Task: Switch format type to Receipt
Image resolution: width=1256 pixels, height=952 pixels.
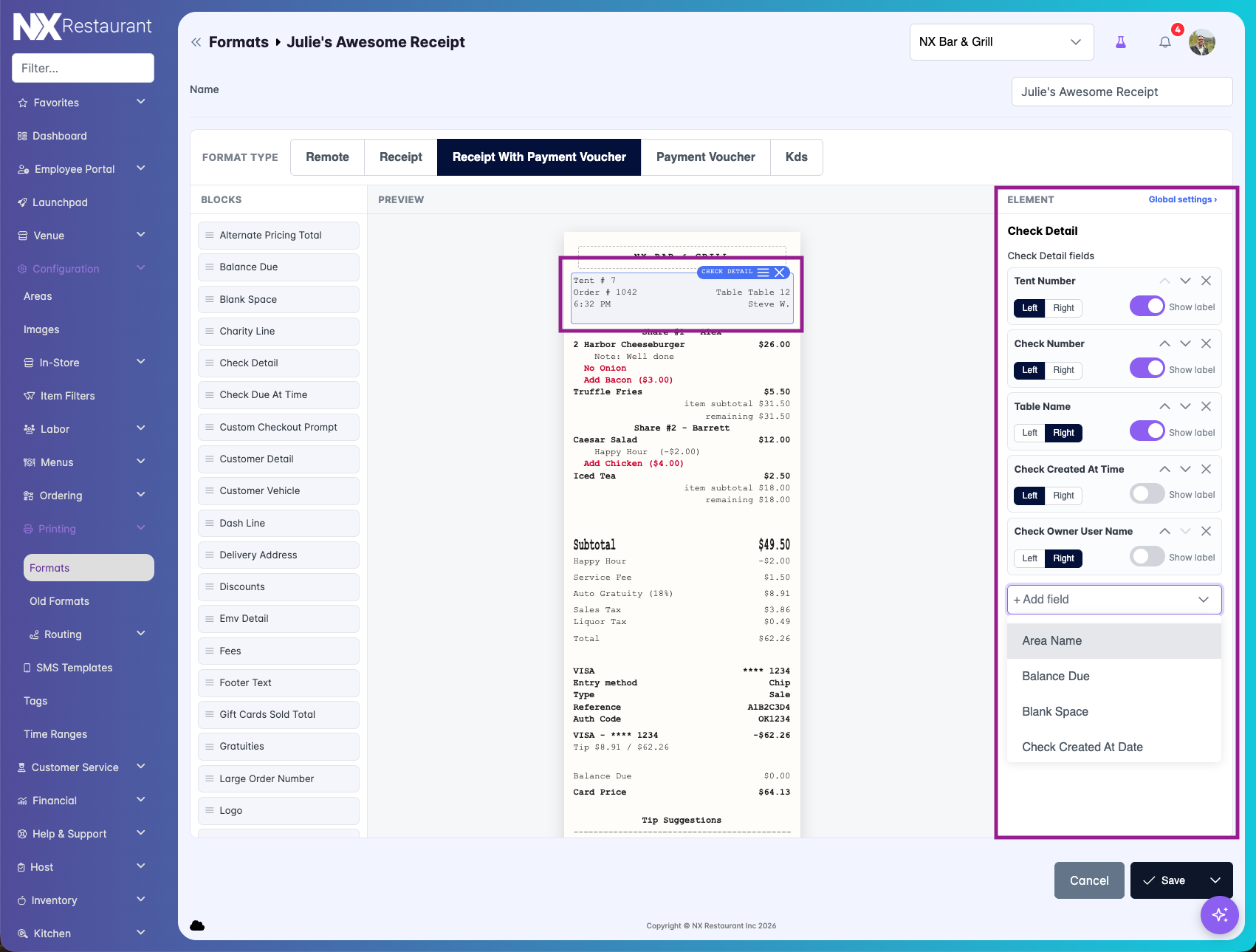Action: (x=401, y=157)
